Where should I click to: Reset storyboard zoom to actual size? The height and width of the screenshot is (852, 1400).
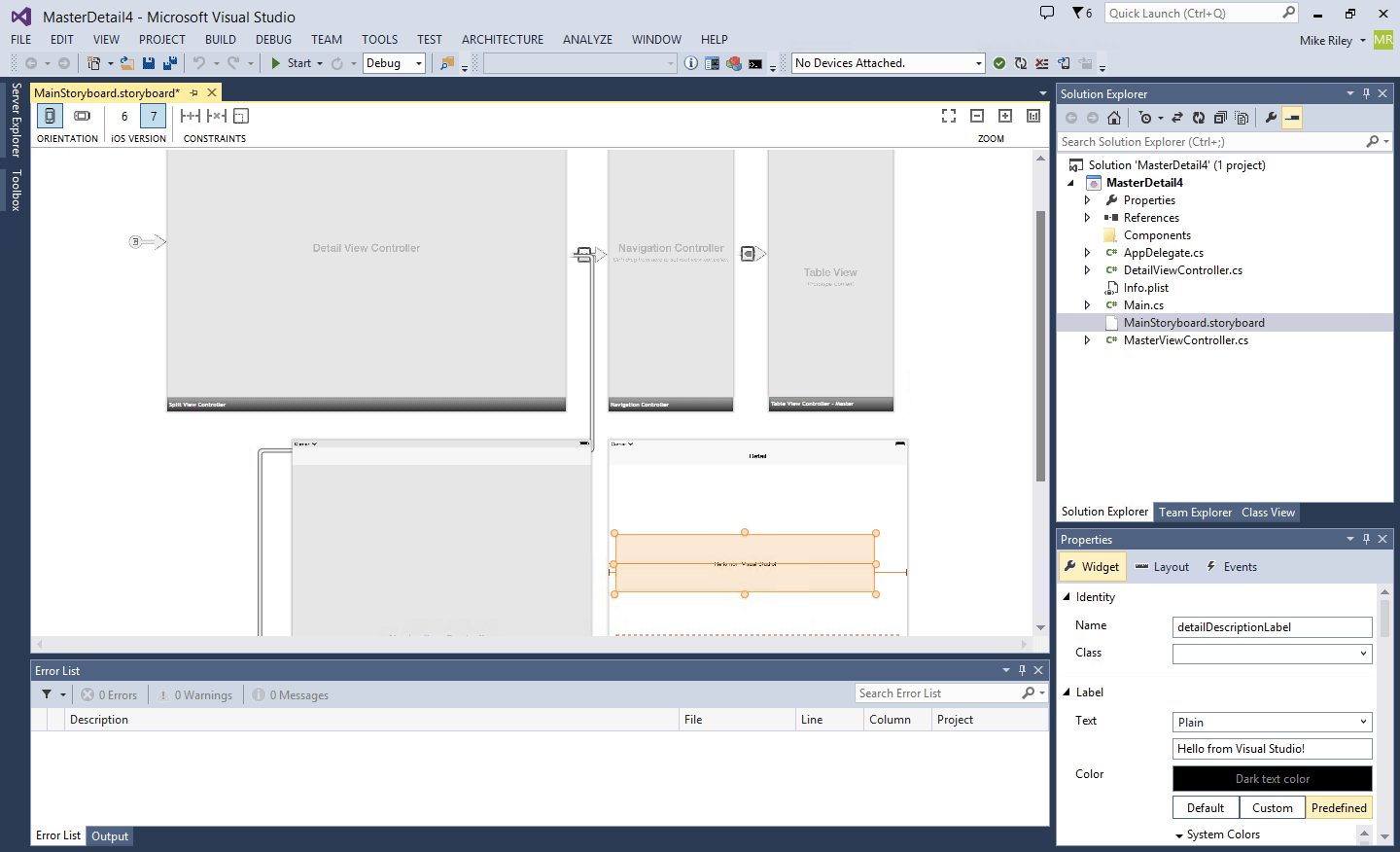(x=1033, y=116)
